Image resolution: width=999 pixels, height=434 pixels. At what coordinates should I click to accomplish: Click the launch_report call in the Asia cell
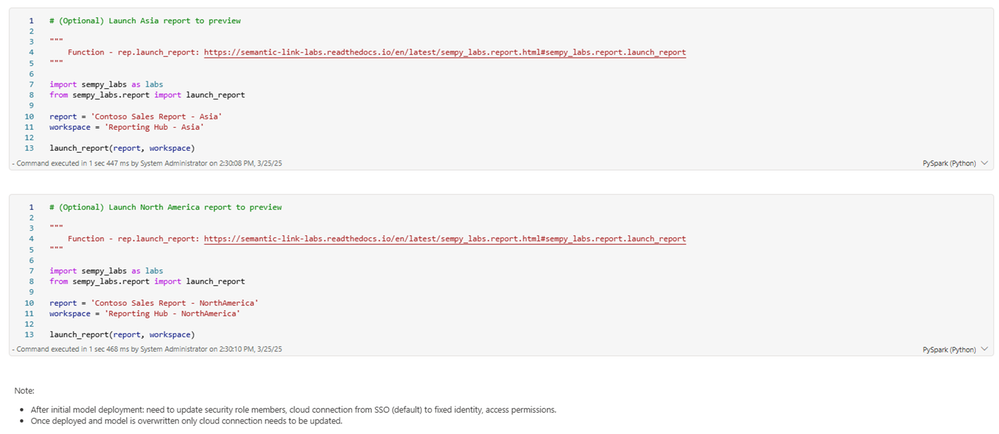tap(122, 148)
